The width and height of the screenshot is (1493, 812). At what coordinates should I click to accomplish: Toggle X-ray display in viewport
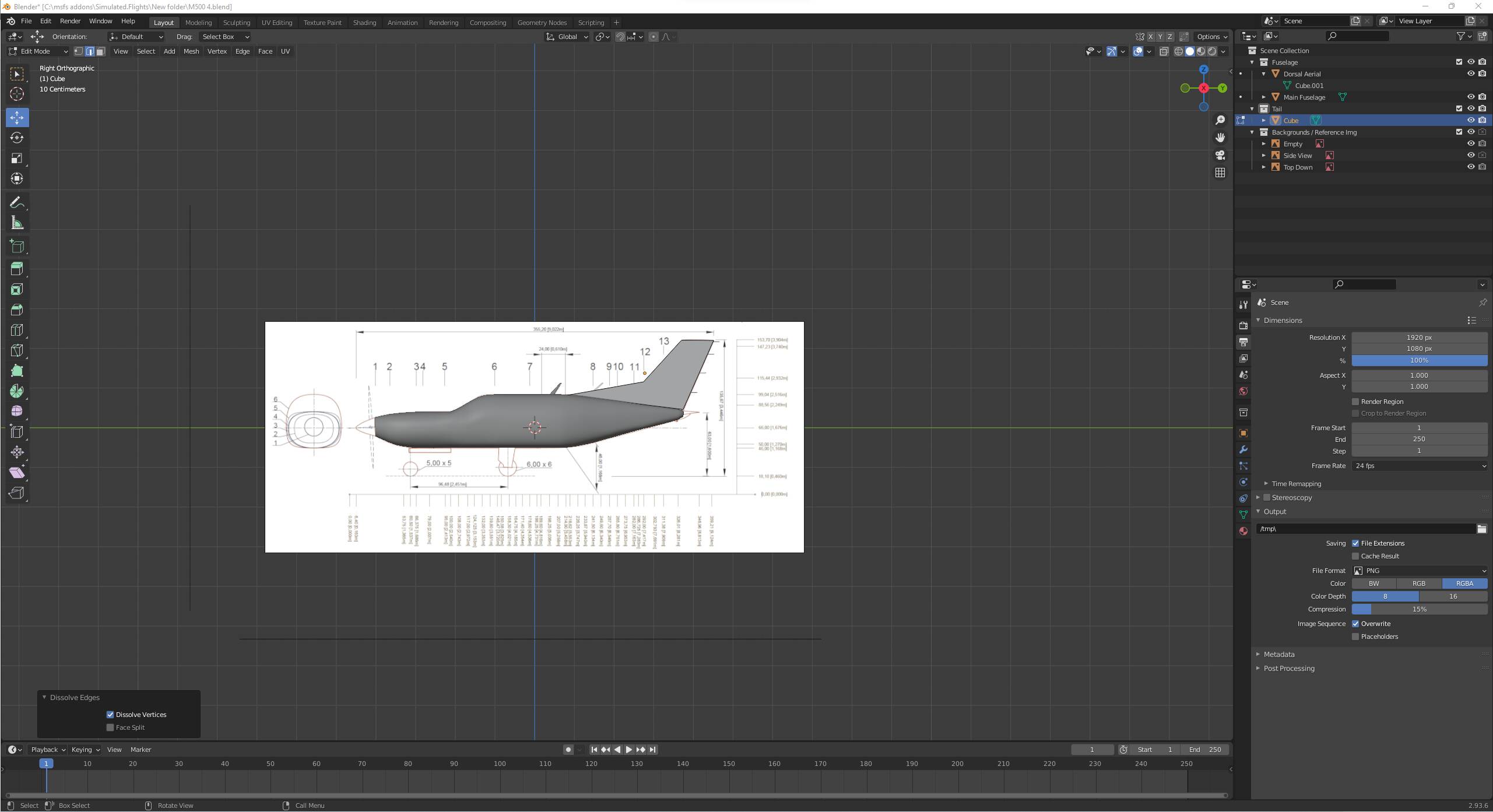tap(1164, 51)
